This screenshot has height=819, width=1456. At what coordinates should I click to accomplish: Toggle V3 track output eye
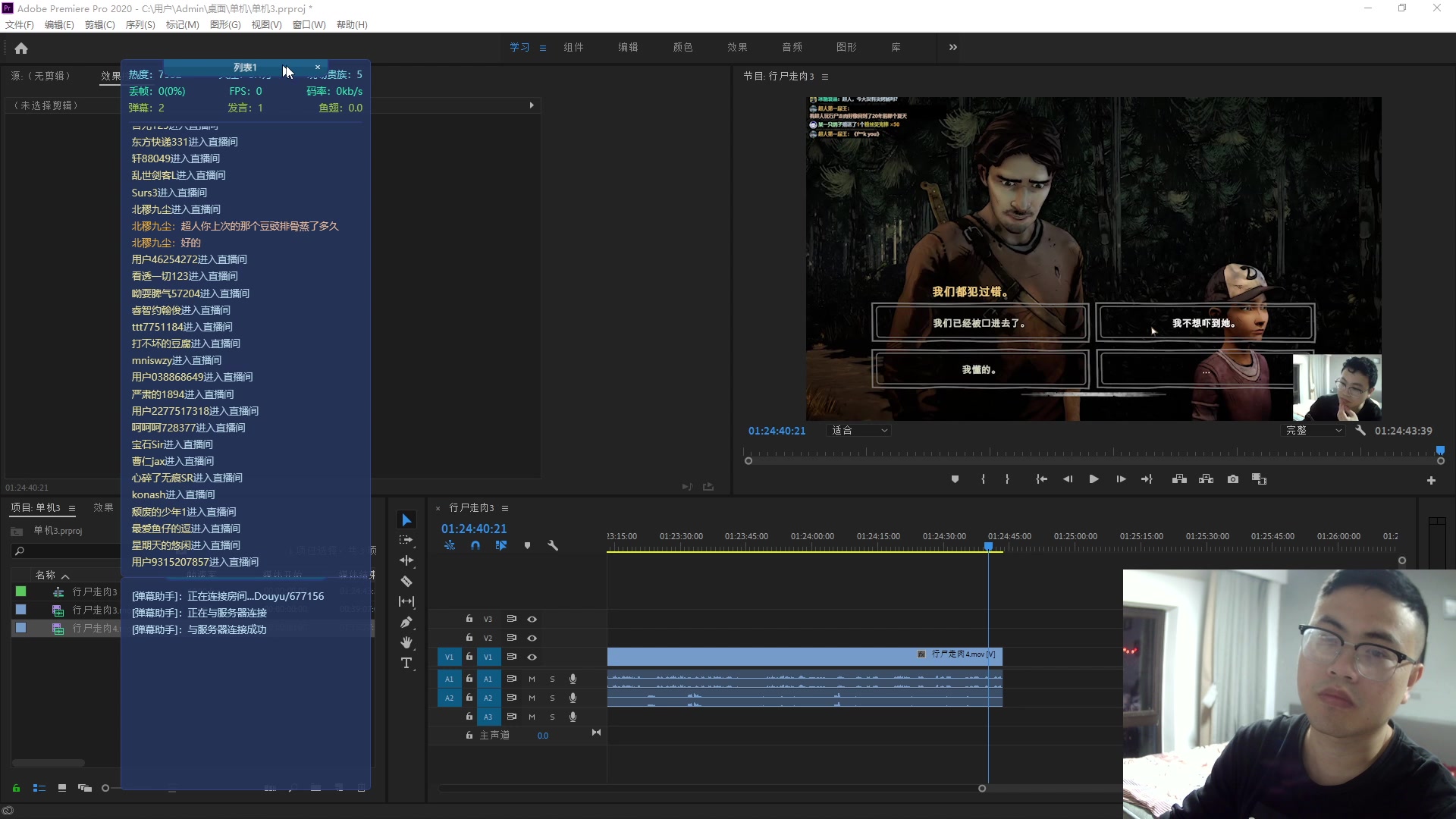tap(532, 619)
